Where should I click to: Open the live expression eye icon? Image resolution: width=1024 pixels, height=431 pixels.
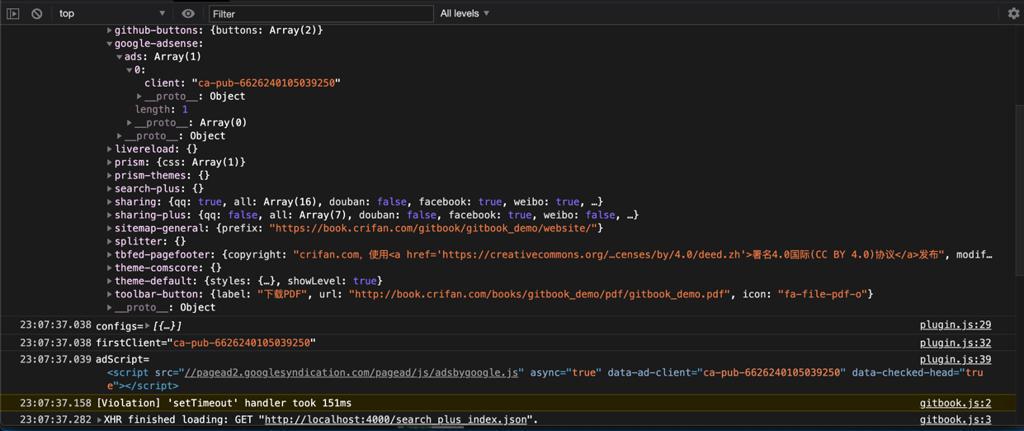click(189, 13)
